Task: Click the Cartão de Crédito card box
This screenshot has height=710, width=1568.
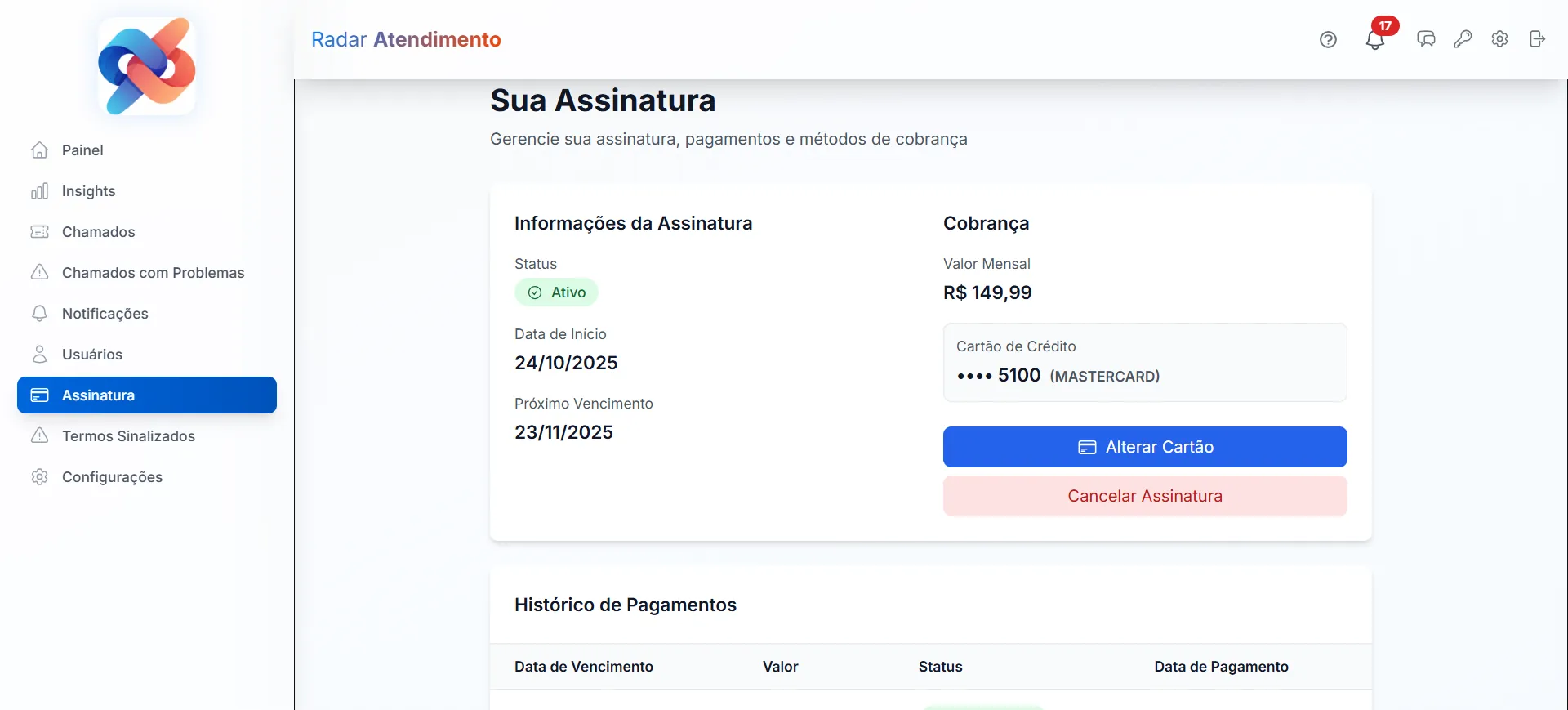Action: 1144,362
